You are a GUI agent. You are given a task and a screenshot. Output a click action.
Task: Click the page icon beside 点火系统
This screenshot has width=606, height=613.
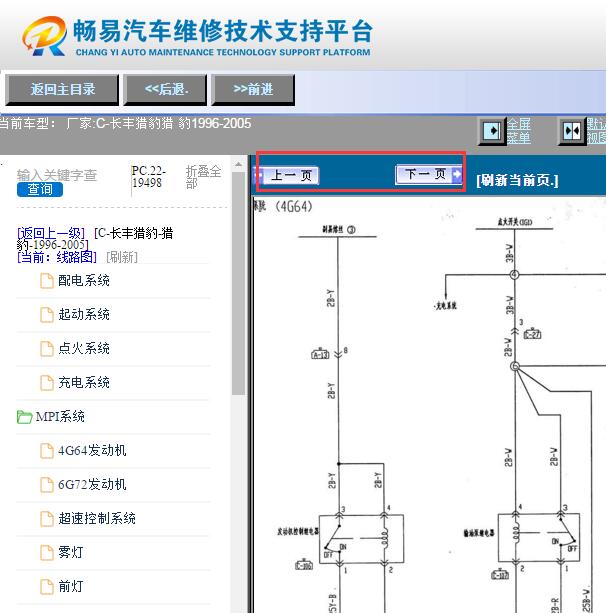[x=47, y=349]
